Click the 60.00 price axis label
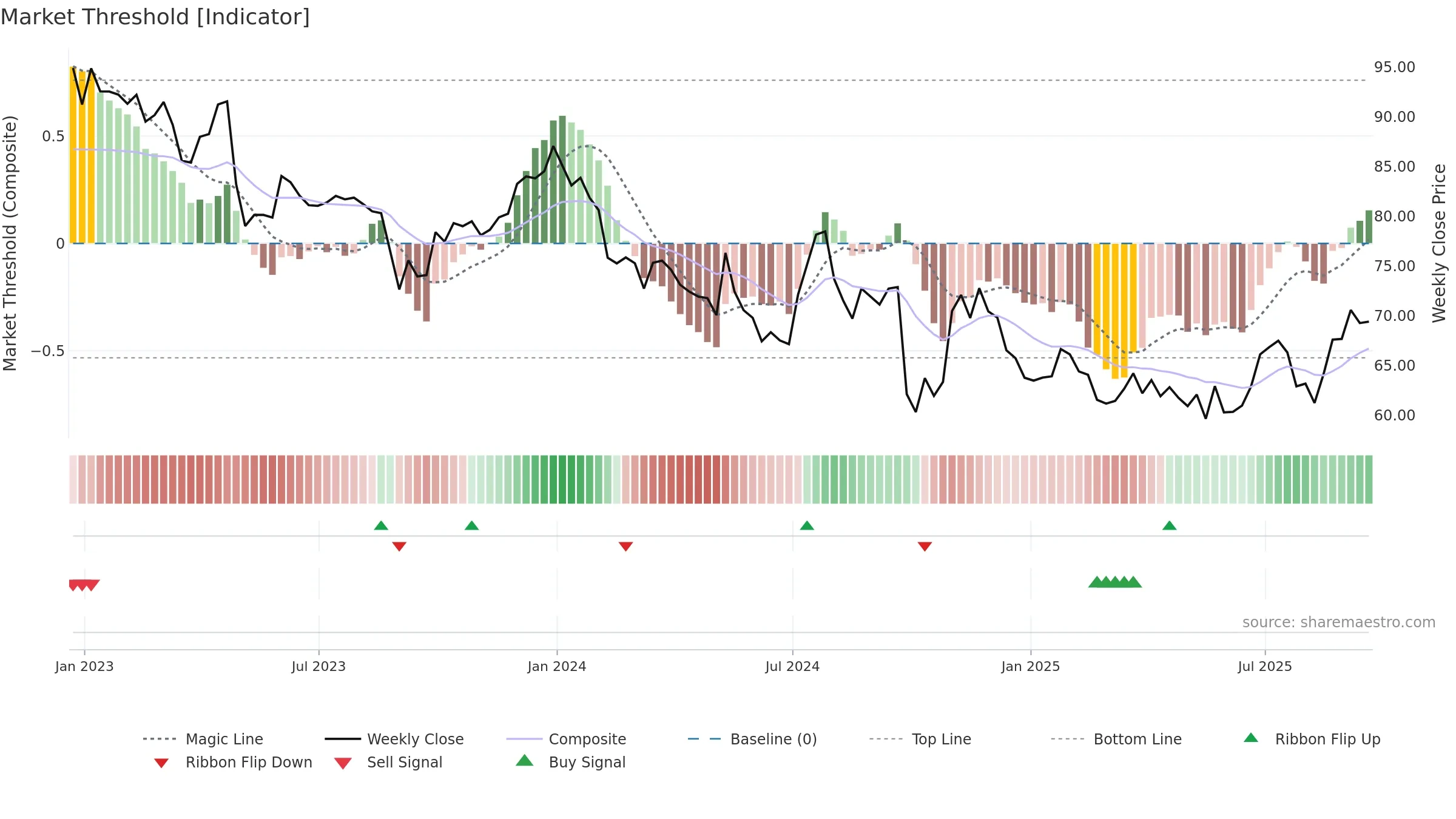1456x819 pixels. click(x=1395, y=416)
